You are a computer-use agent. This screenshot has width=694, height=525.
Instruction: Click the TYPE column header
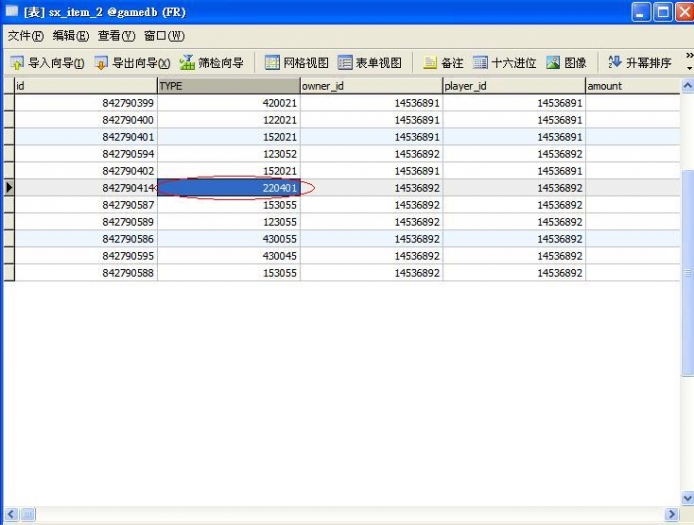pos(229,86)
